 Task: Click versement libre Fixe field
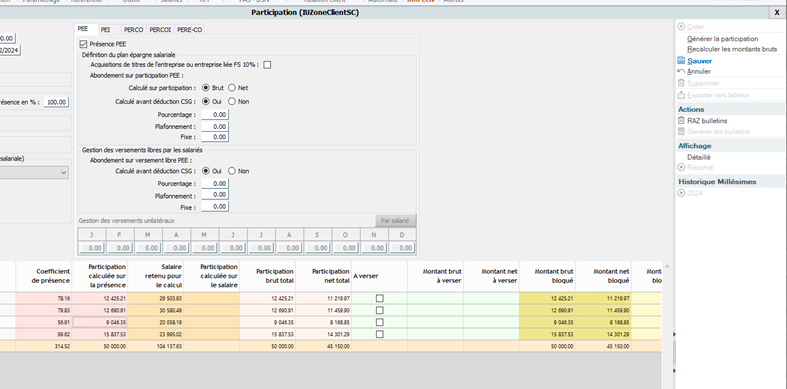tap(215, 207)
